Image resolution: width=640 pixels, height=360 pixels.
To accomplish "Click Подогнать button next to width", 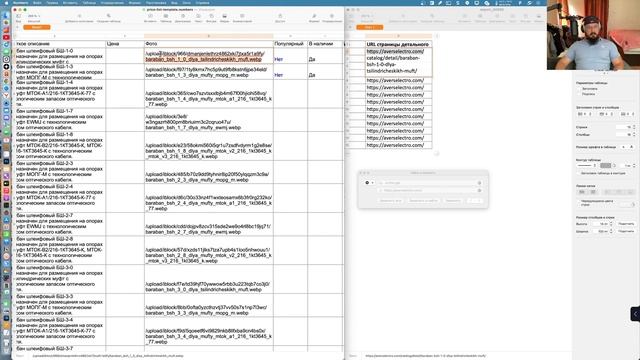I will click(627, 231).
